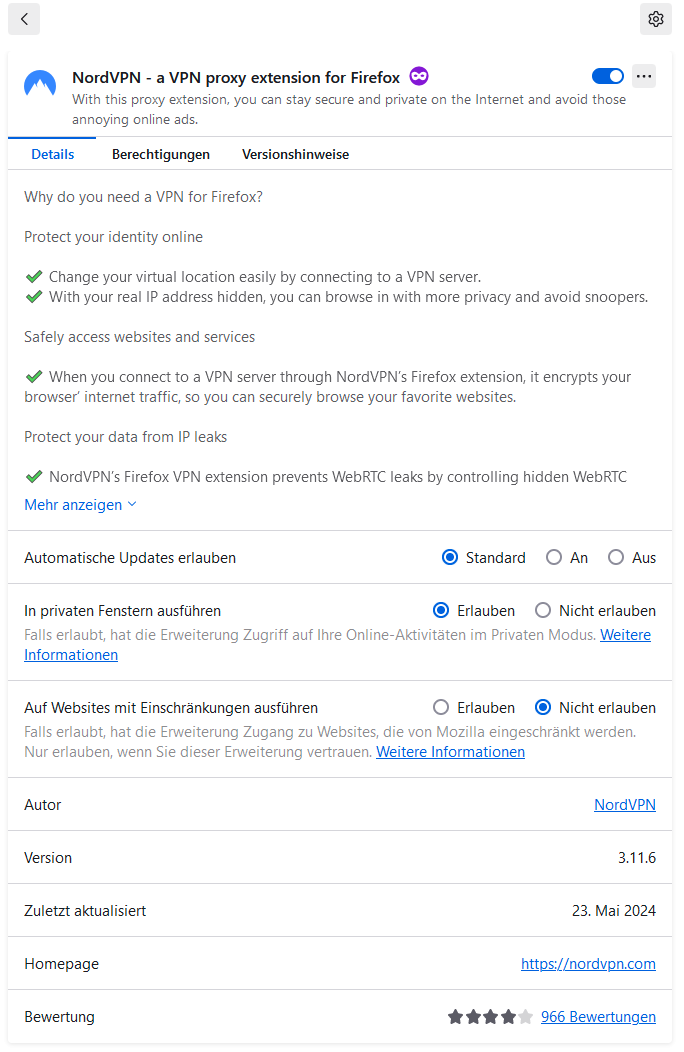Viewport: 684px width, 1052px height.
Task: Turn automatic updates to Aus
Action: point(616,558)
